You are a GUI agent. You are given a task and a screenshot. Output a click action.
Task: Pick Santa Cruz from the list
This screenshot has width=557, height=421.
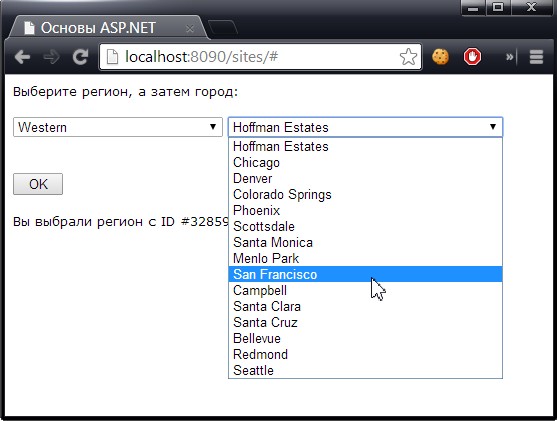365,322
